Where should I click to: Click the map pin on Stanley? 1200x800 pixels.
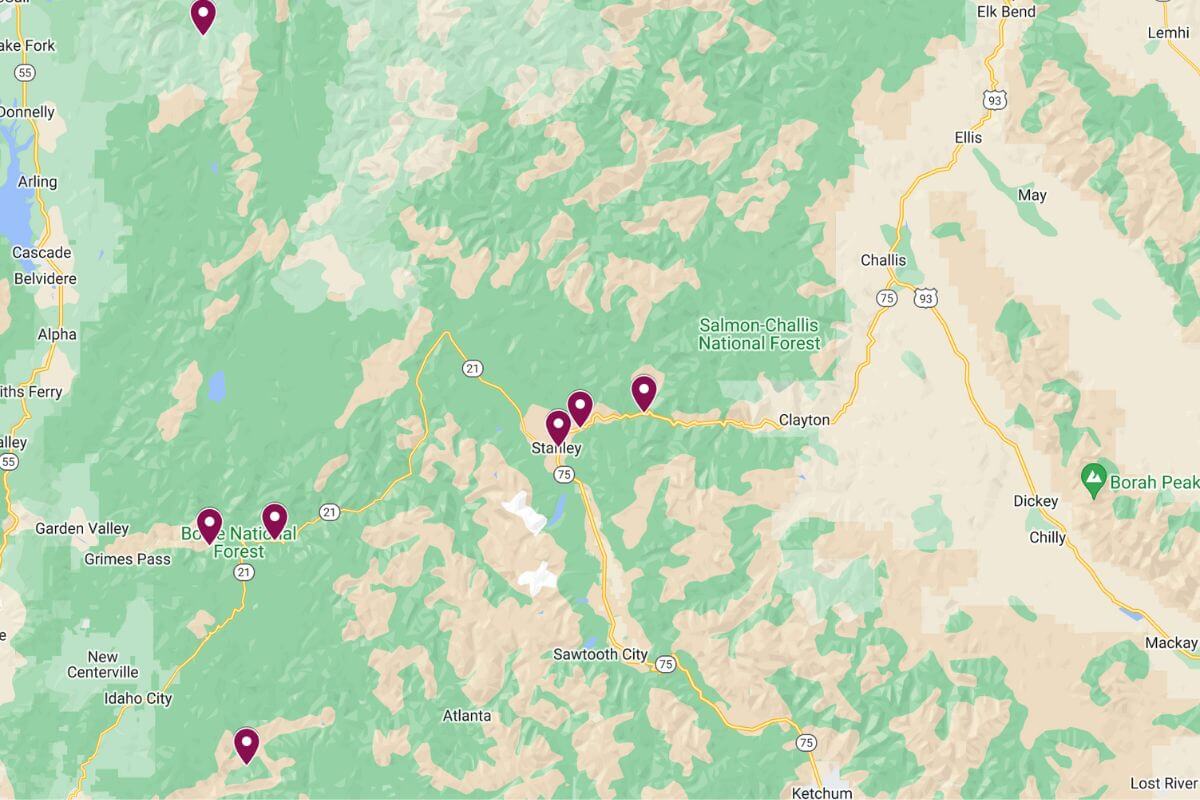(558, 427)
